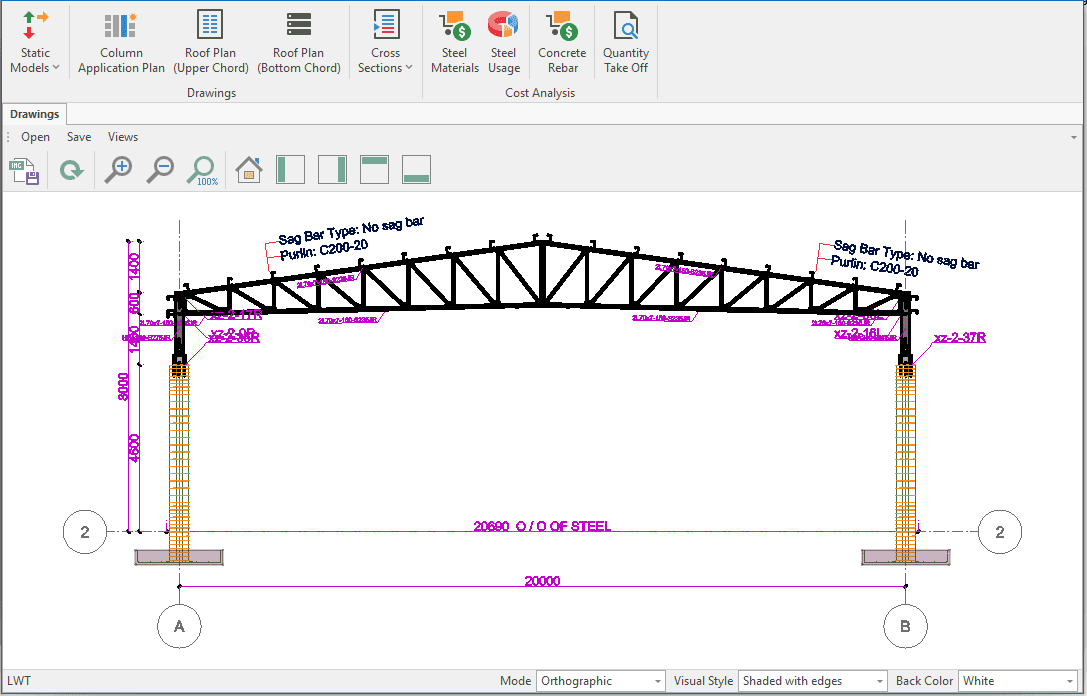
Task: Refresh the drawing view
Action: tap(71, 171)
